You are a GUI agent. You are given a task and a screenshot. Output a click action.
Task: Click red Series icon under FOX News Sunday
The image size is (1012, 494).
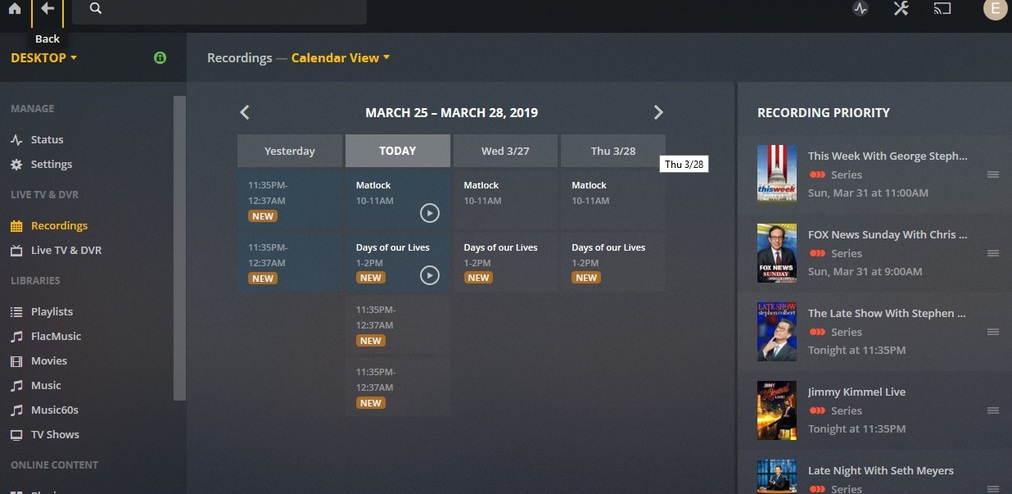click(x=817, y=253)
